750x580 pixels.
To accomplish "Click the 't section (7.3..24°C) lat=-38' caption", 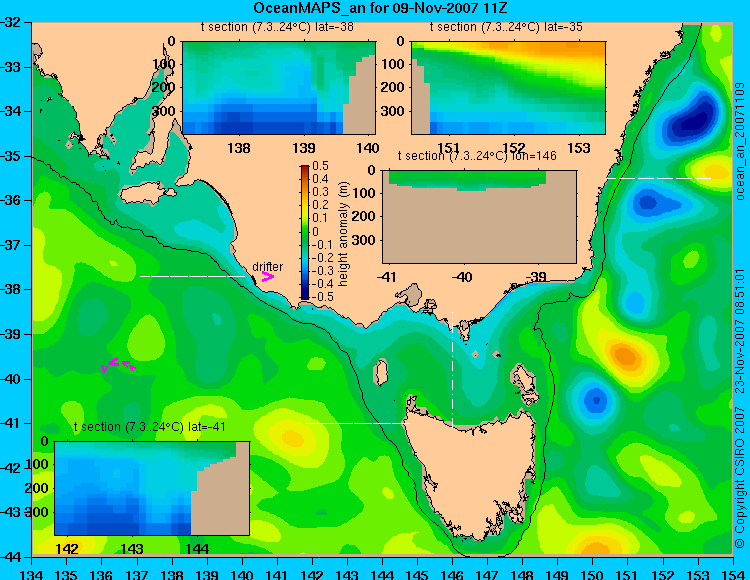I will coord(277,27).
